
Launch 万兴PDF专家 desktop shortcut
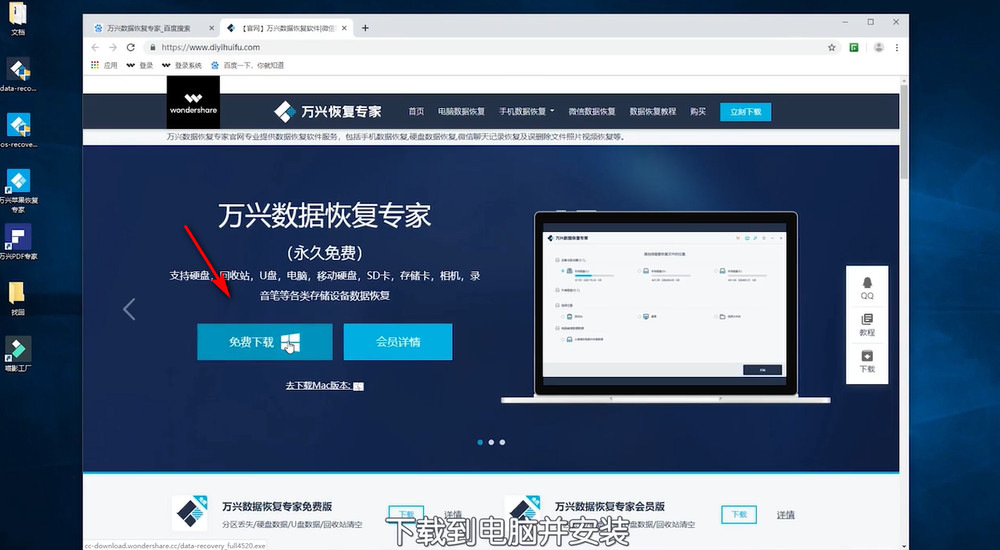[18, 241]
